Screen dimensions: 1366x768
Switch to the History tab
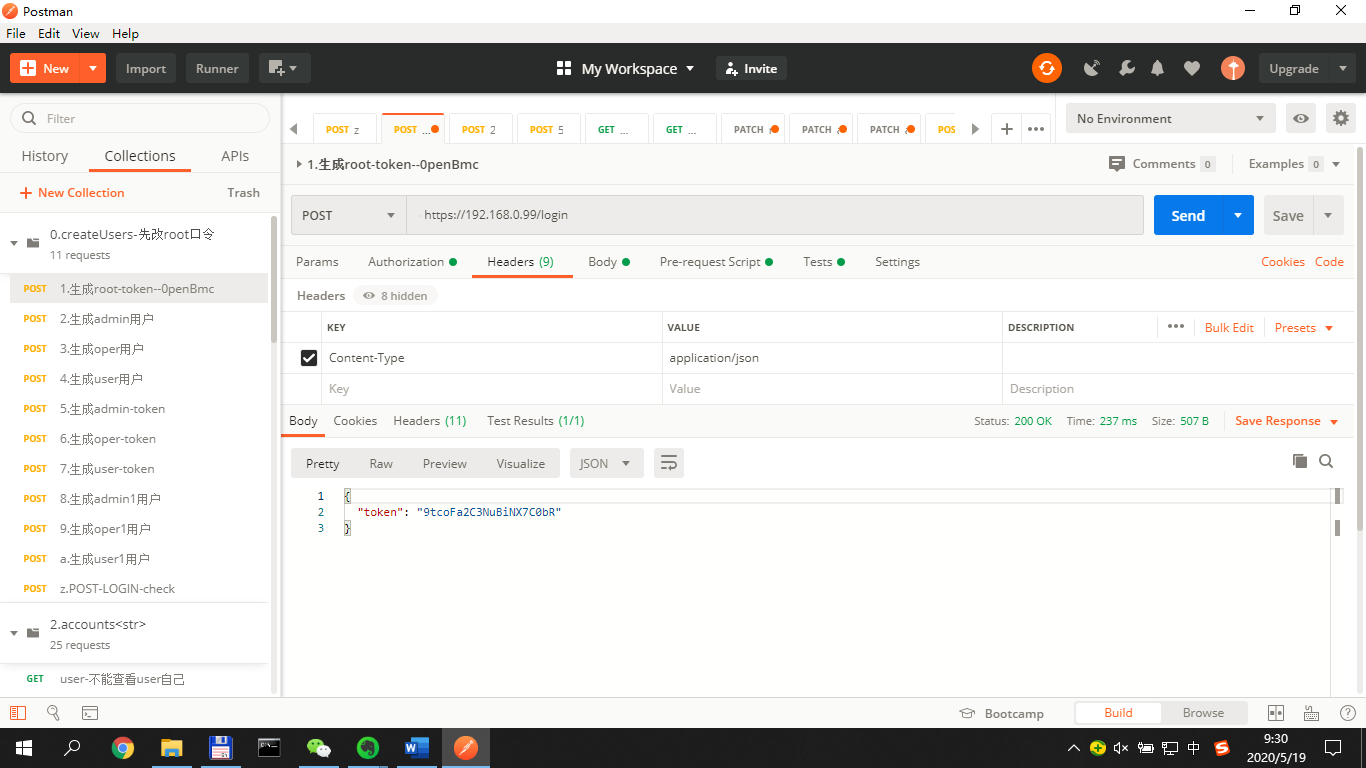45,156
